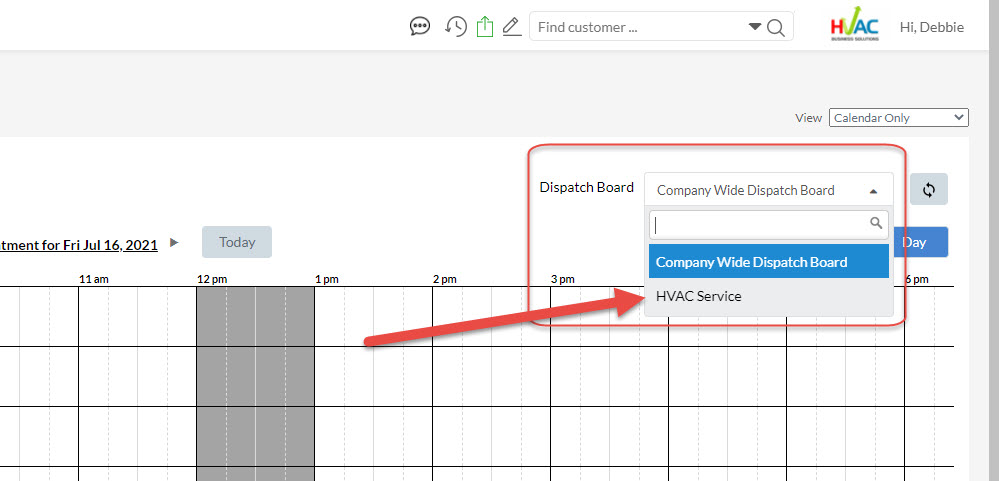Click the Today button
This screenshot has height=481, width=999.
point(237,242)
